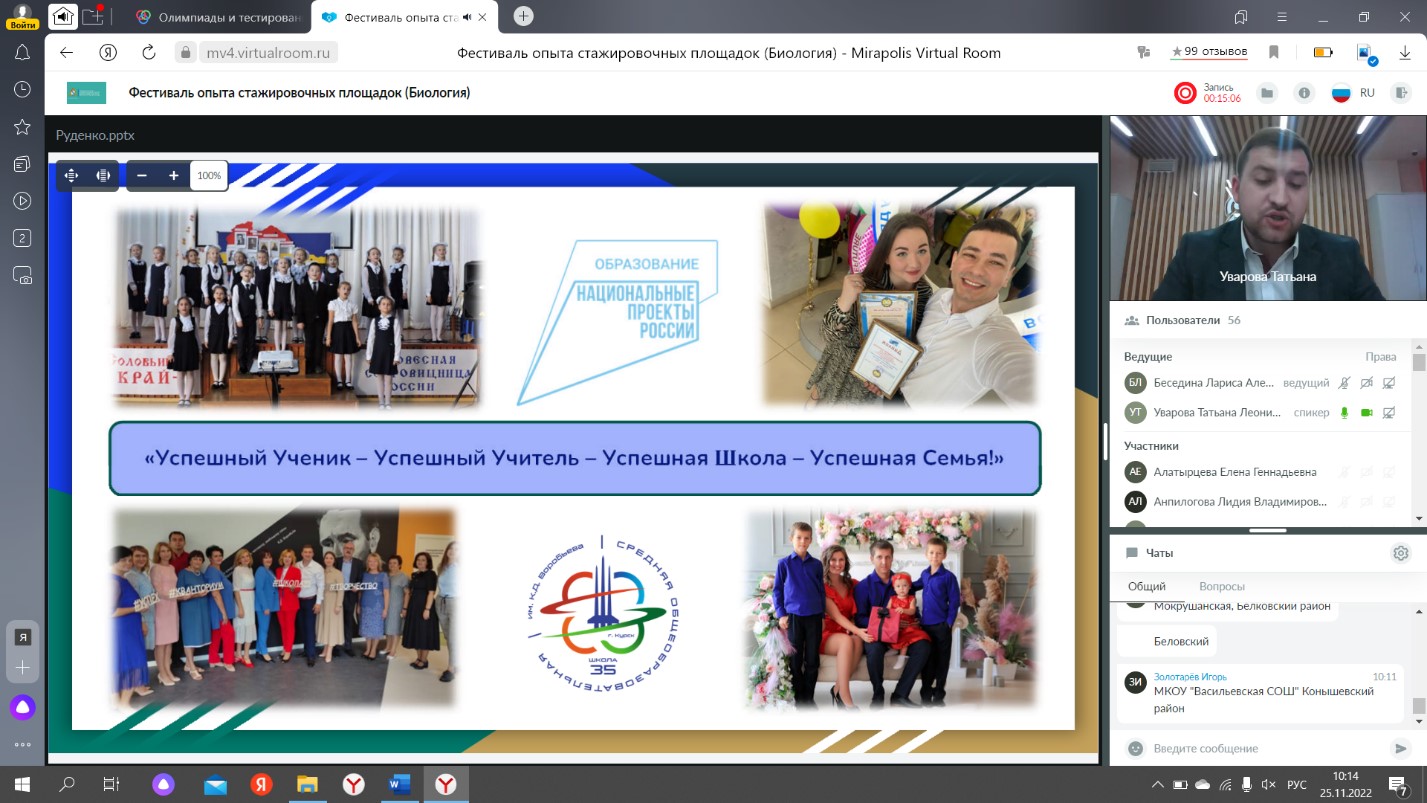Zoom out slide with minus button

click(142, 175)
